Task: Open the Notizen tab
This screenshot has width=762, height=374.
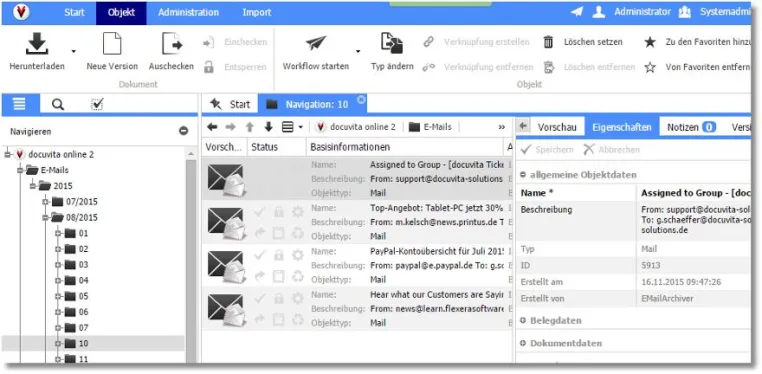Action: pos(692,127)
